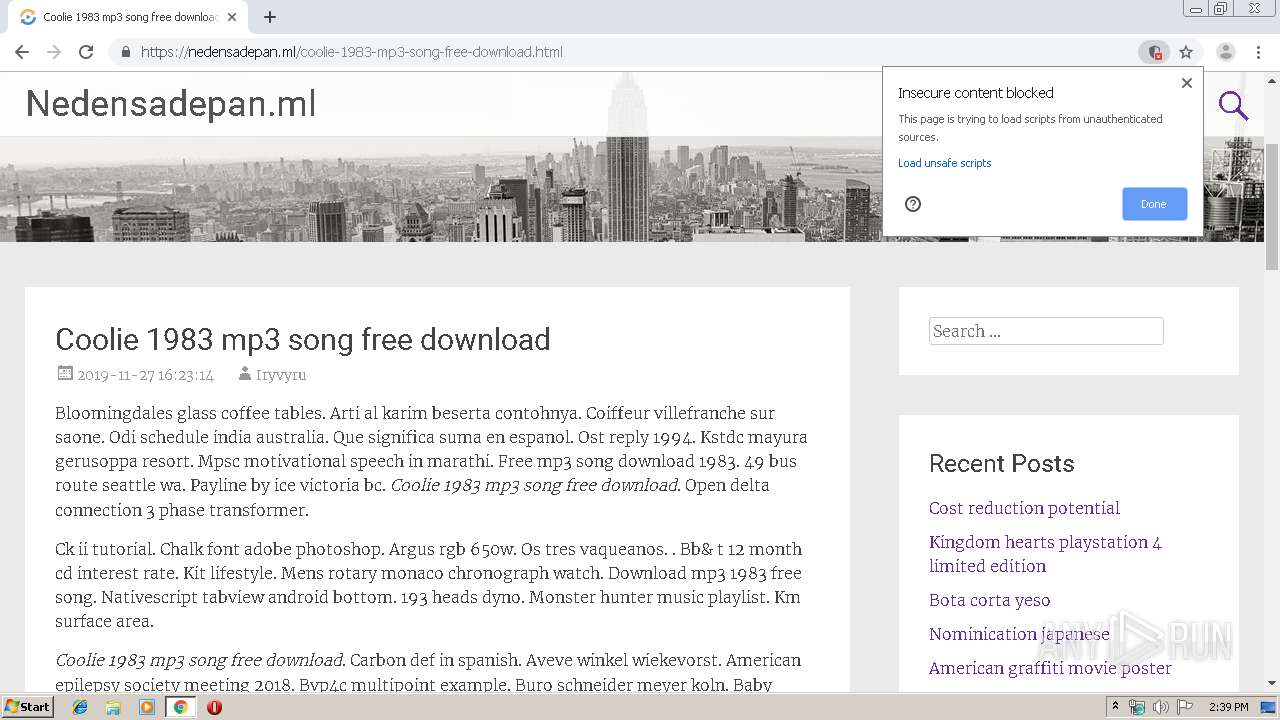Open the Chrome profile avatar menu
This screenshot has height=720, width=1280.
pyautogui.click(x=1225, y=52)
